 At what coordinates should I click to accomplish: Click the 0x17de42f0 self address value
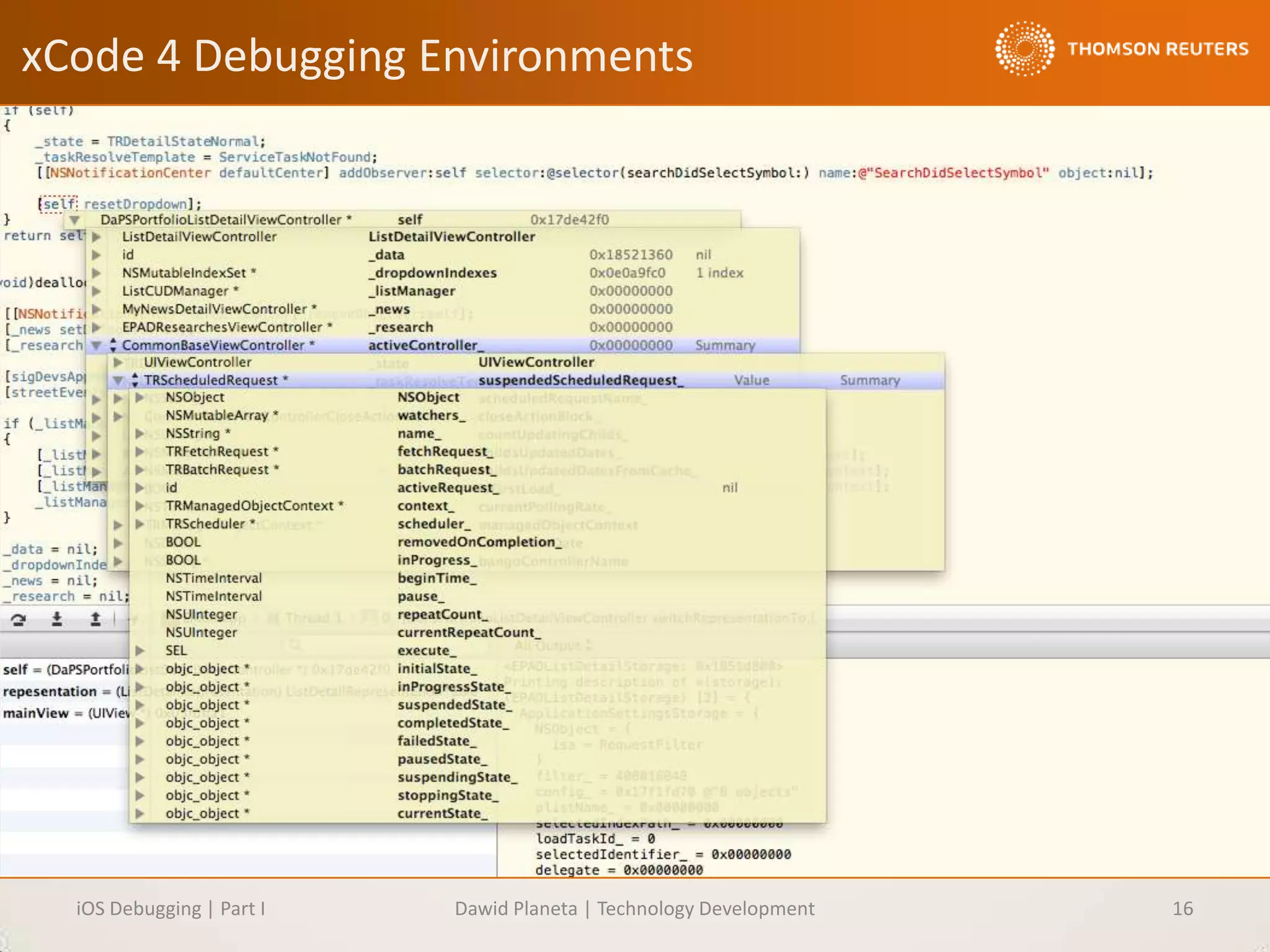click(569, 220)
